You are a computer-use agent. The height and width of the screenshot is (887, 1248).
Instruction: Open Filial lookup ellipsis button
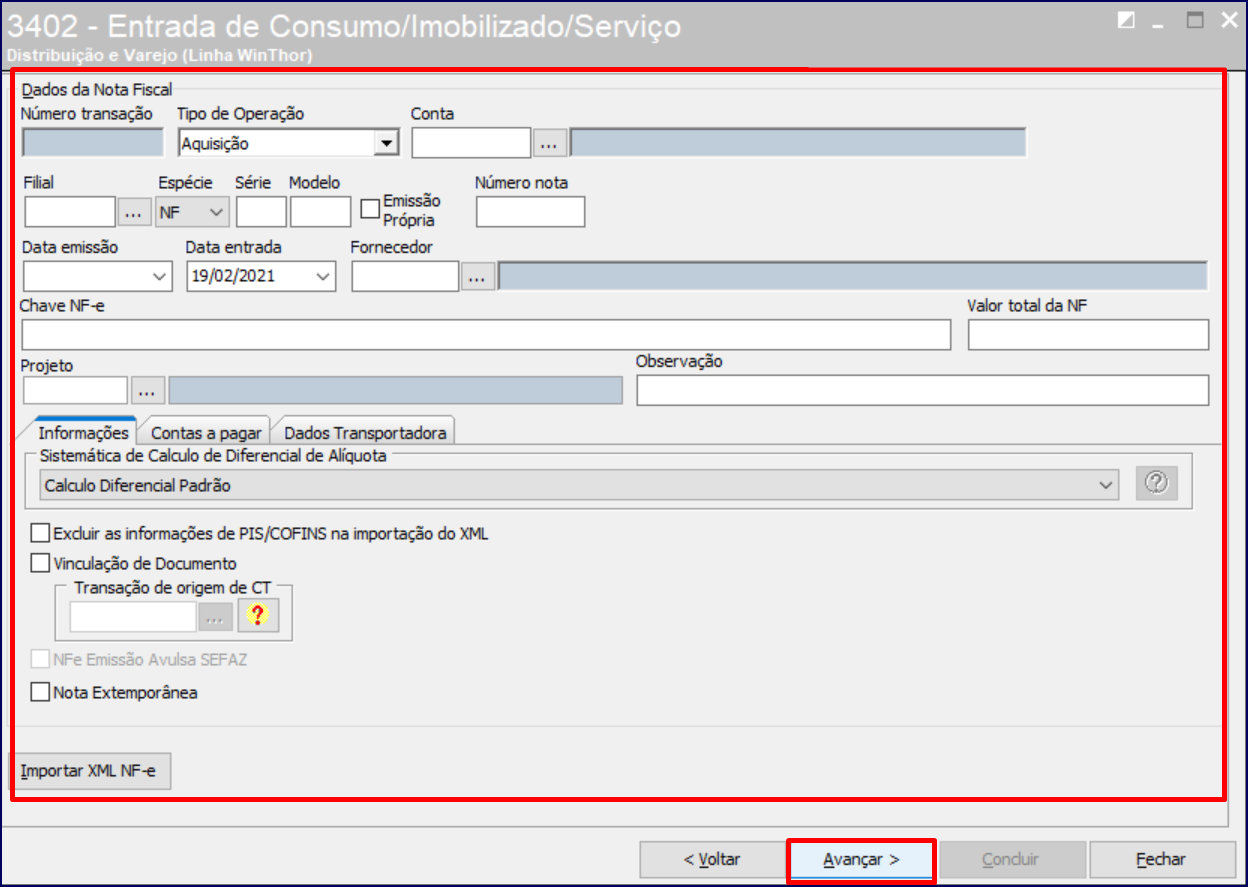pos(133,212)
